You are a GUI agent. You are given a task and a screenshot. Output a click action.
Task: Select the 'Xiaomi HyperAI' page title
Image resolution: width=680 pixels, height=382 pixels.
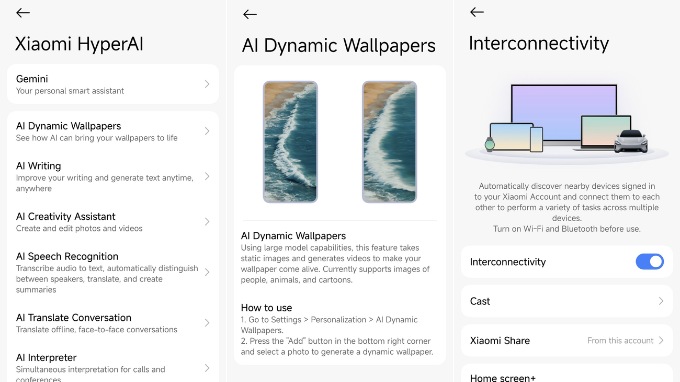click(79, 44)
